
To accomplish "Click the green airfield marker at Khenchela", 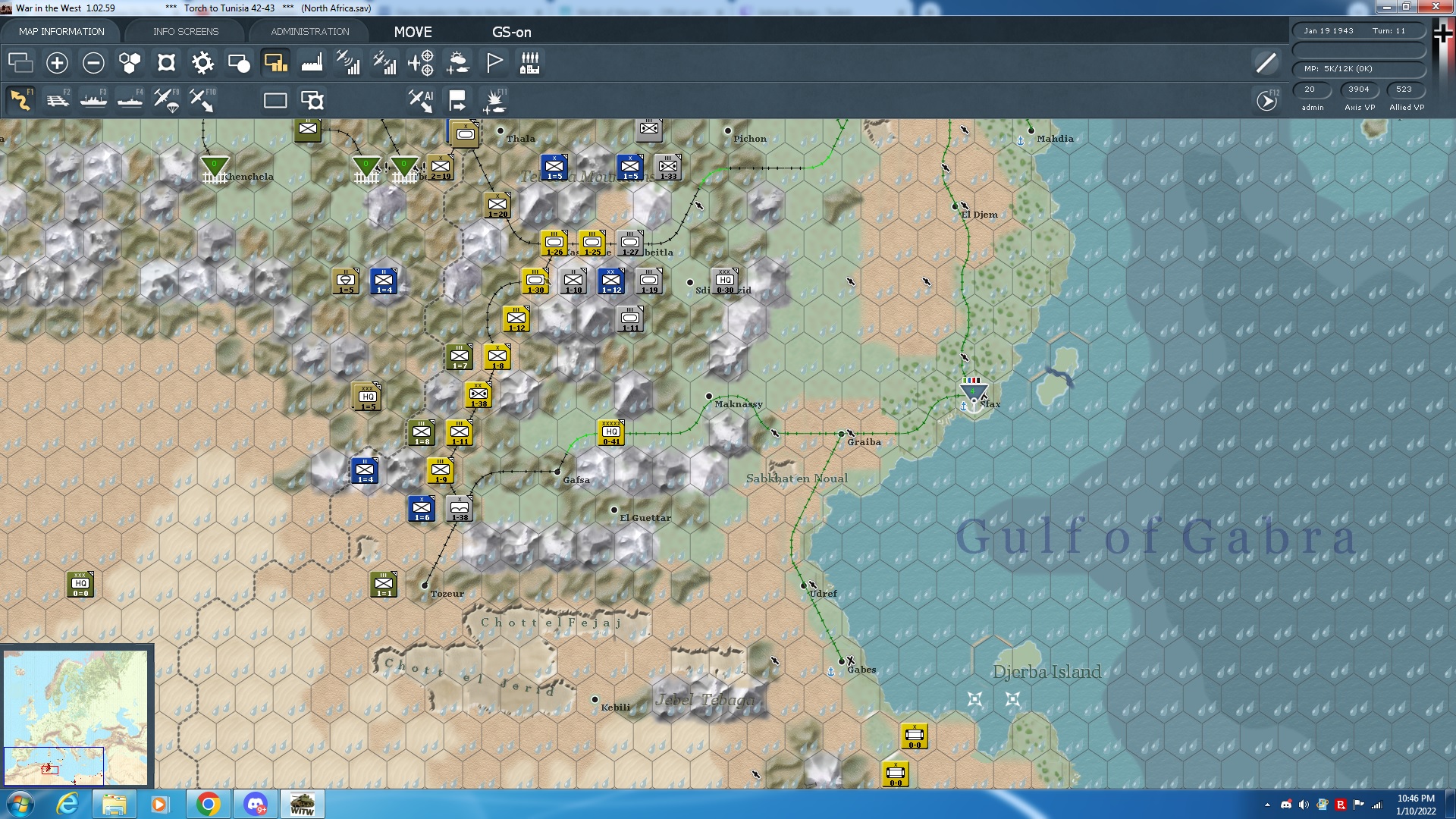I will tap(215, 169).
